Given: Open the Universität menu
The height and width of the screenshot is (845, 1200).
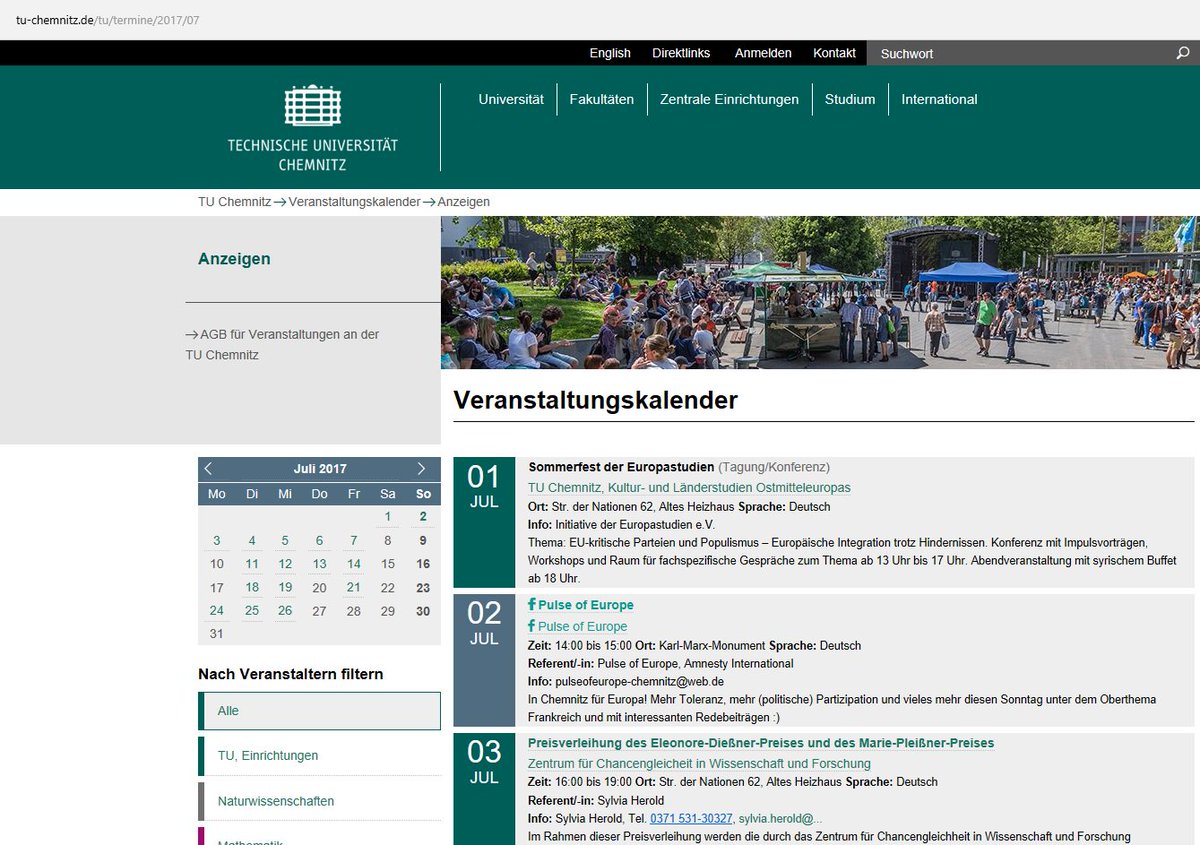Looking at the screenshot, I should coord(511,99).
